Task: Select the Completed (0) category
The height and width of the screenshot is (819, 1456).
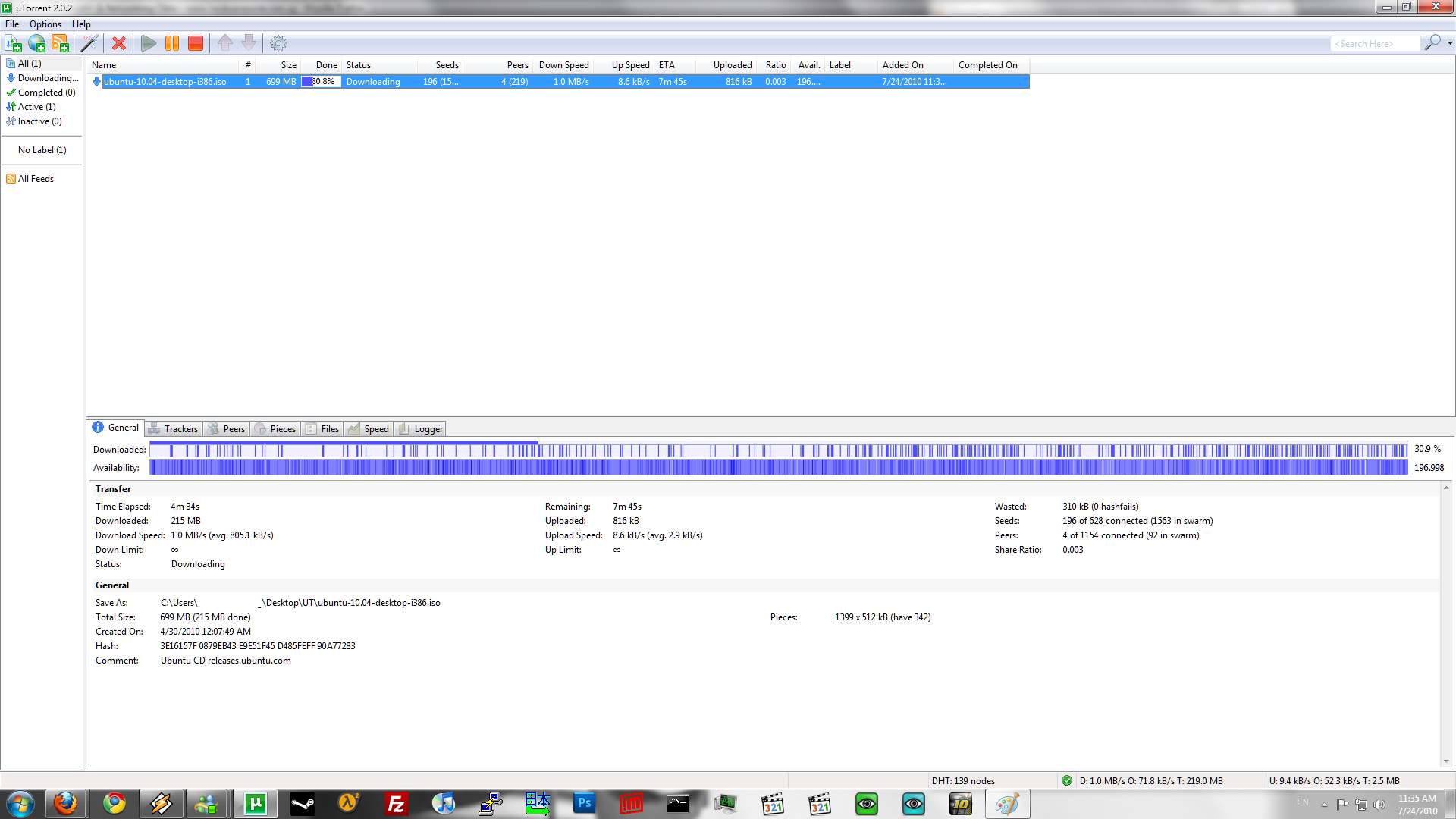Action: pyautogui.click(x=41, y=93)
